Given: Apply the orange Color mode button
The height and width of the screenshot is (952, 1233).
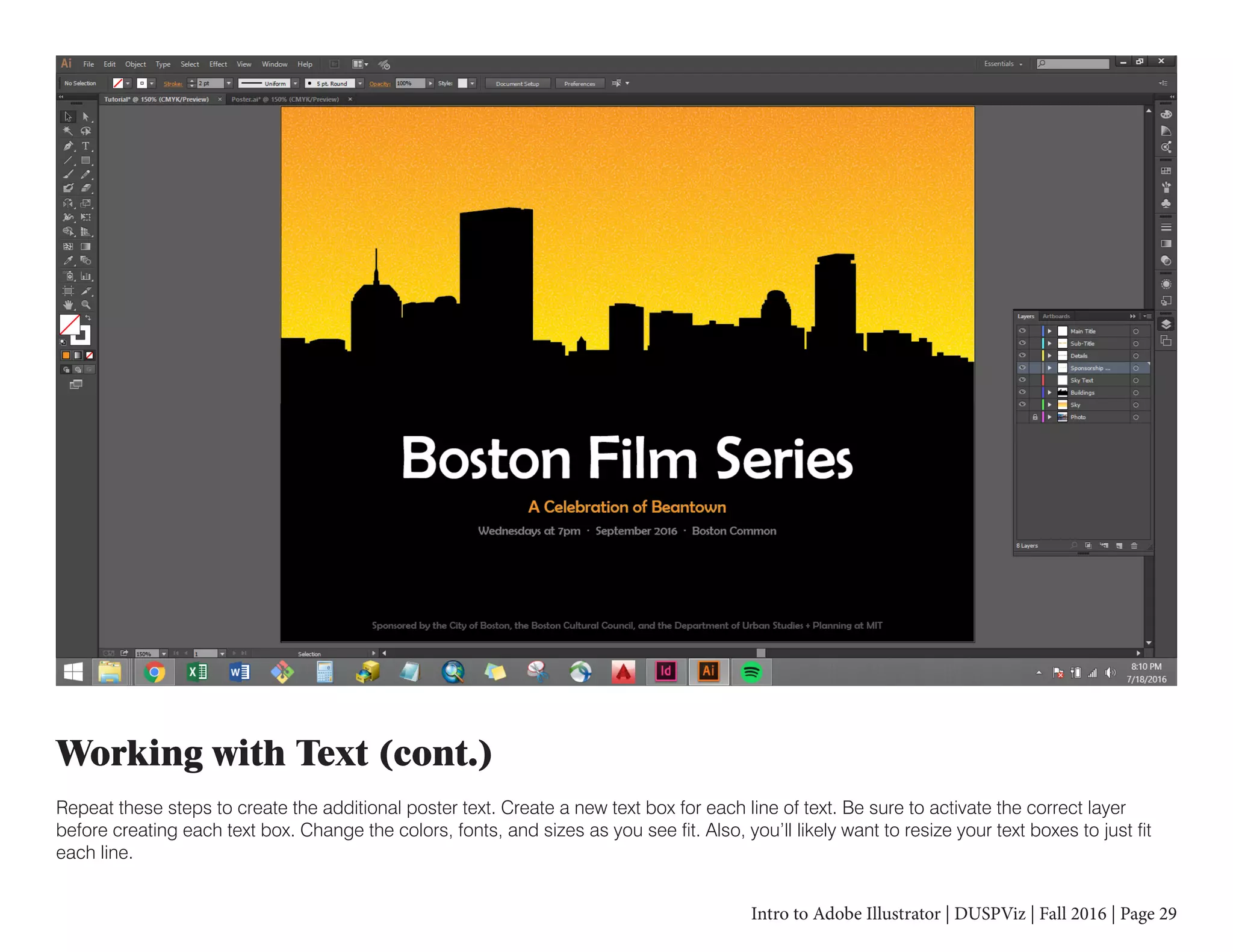Looking at the screenshot, I should tap(66, 355).
